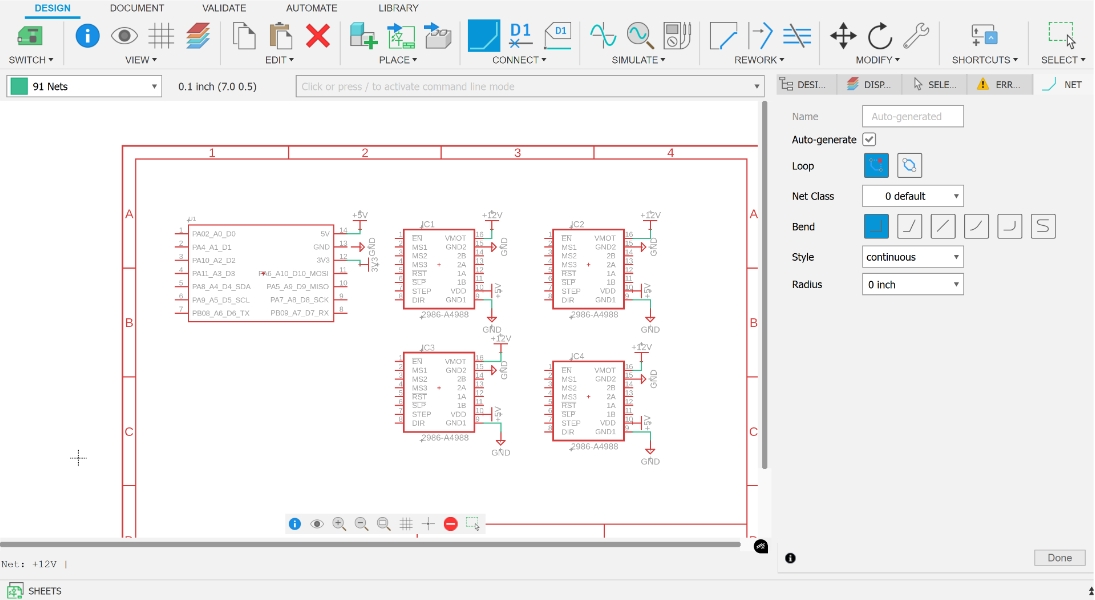Open the Radius dropdown showing 0 inch
This screenshot has height=600, width=1095.
(x=913, y=284)
